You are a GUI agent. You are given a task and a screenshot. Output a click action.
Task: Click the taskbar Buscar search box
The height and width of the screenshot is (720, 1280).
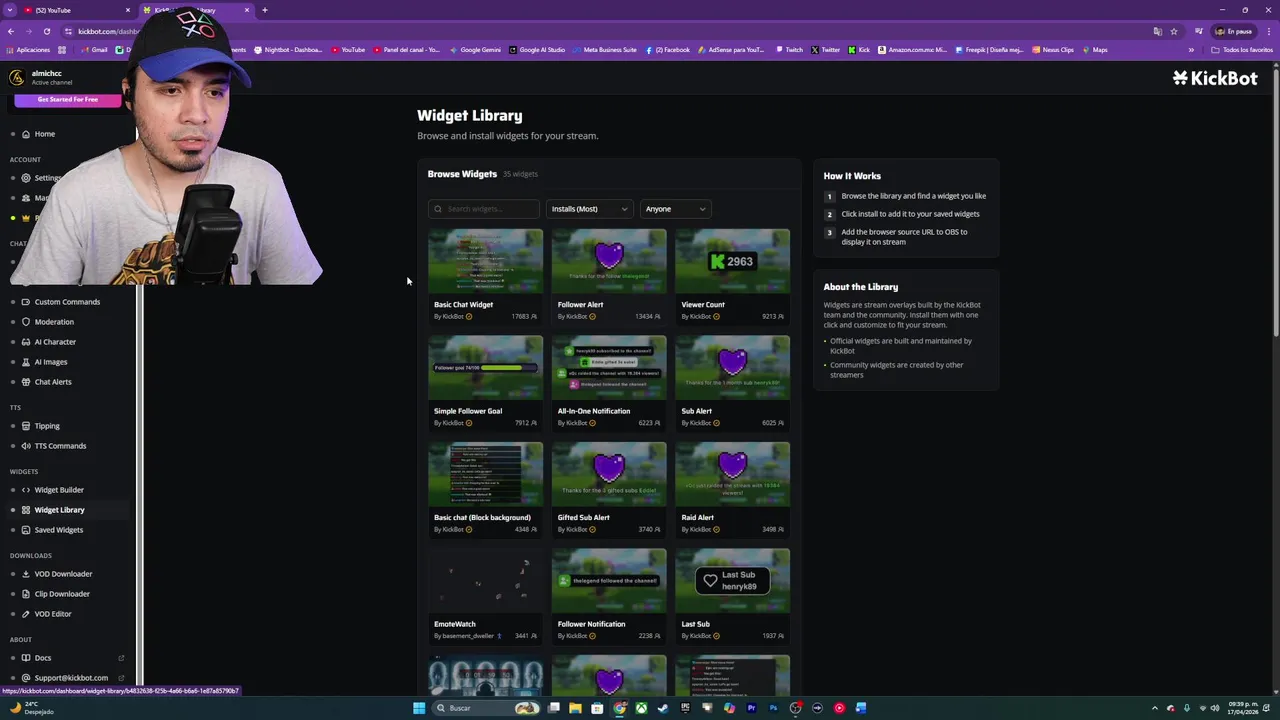486,708
